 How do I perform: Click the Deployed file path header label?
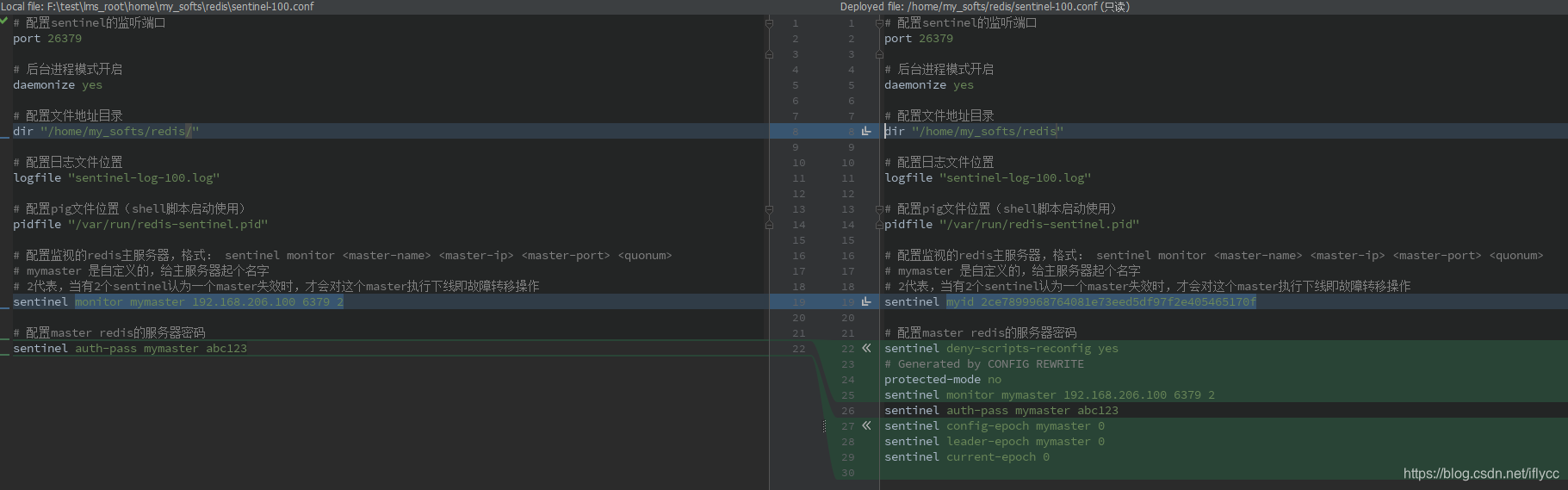(985, 7)
